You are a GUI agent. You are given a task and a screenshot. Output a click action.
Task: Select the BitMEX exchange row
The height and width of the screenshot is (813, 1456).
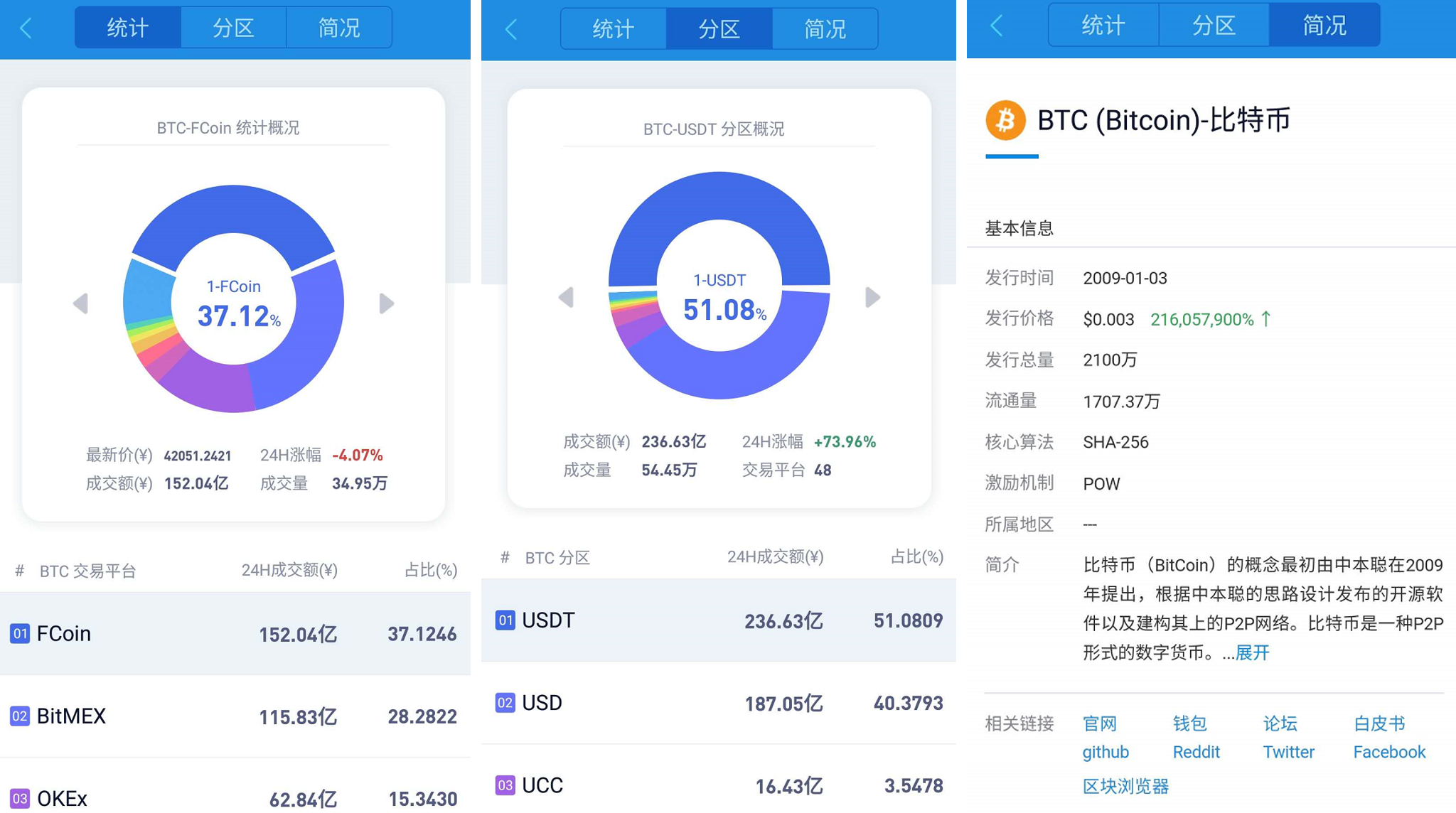pos(235,716)
